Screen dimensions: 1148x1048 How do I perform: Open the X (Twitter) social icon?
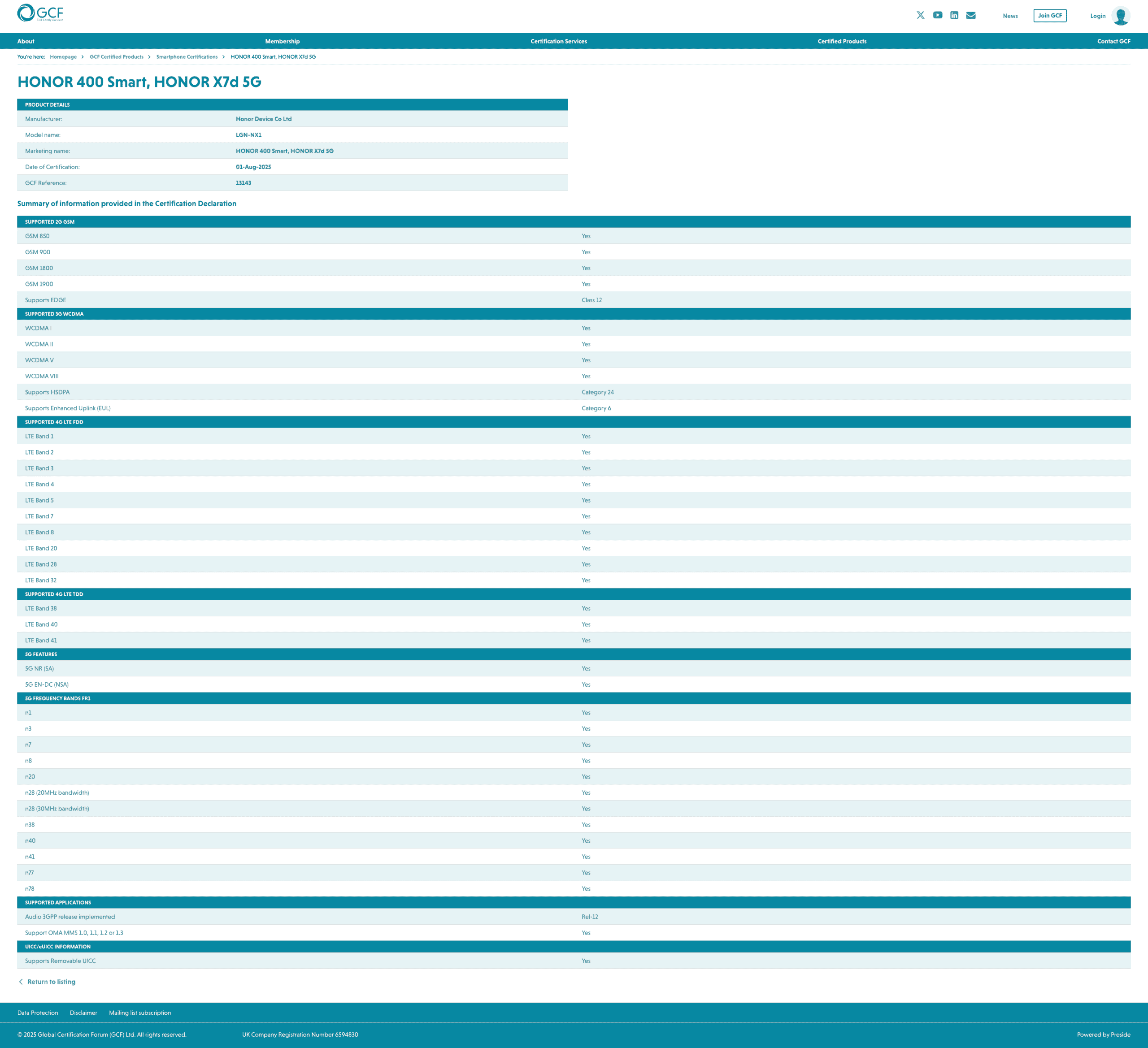click(920, 15)
